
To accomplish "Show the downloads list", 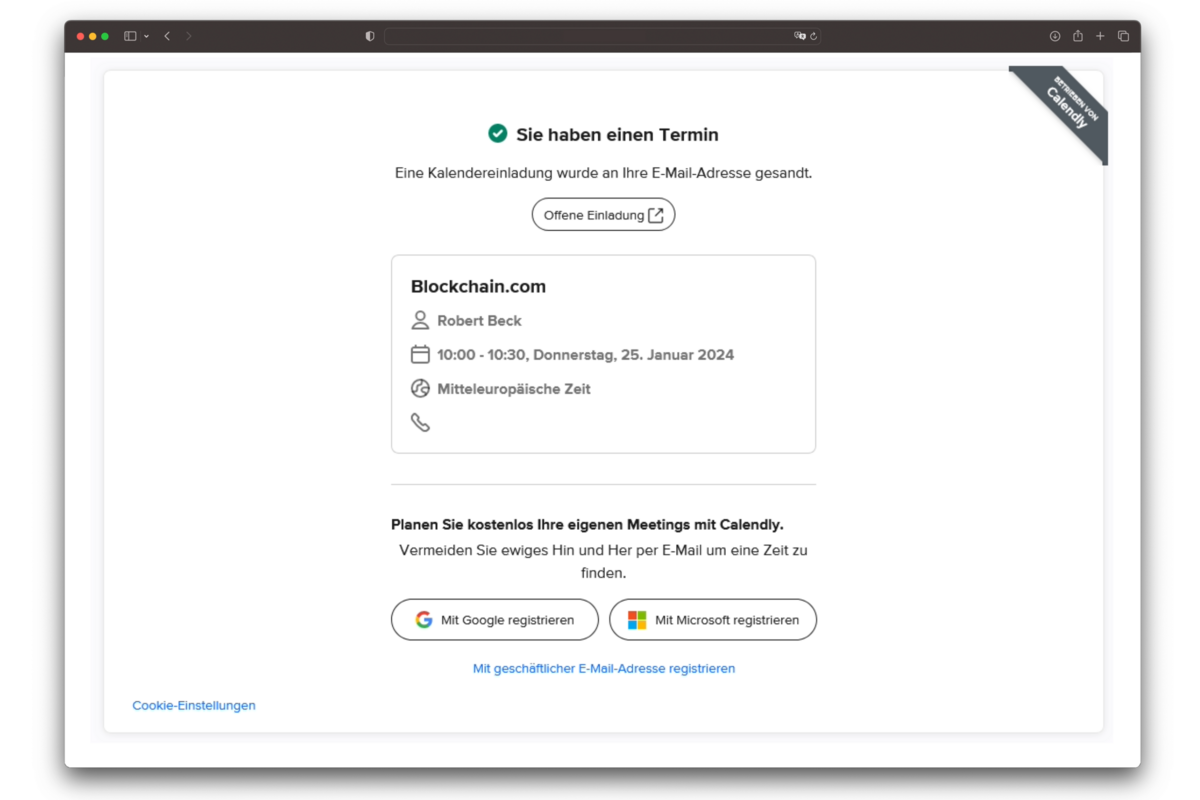I will [1055, 36].
